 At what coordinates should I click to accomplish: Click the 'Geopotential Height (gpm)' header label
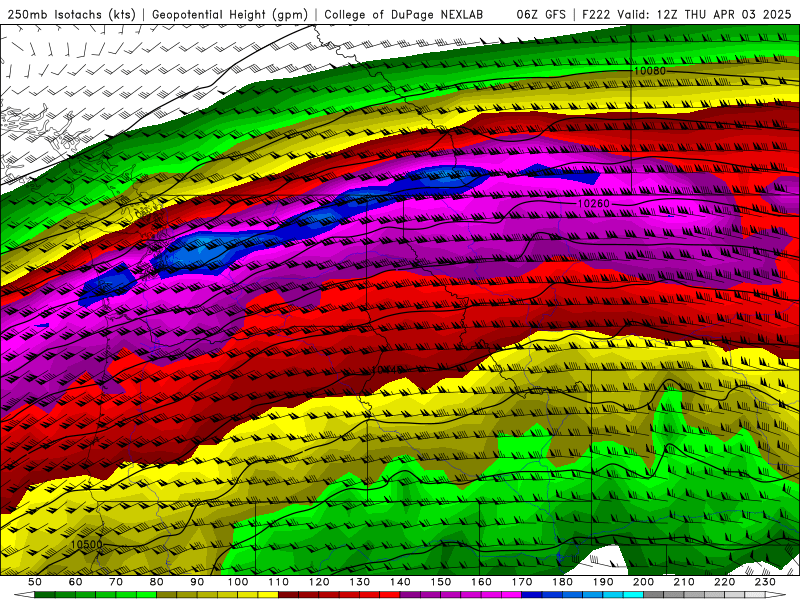[x=230, y=14]
